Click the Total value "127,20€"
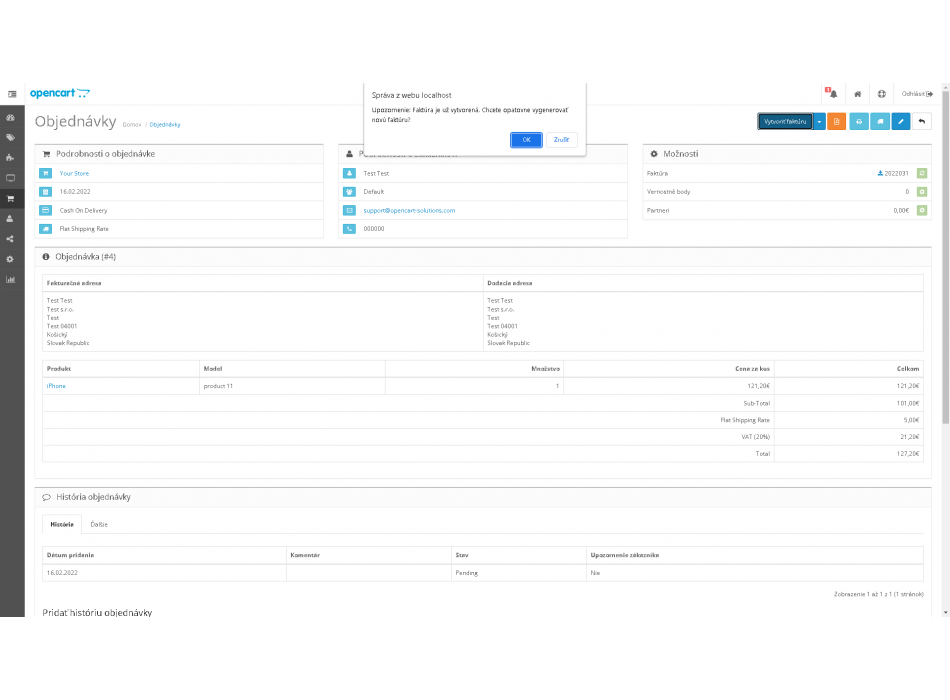The height and width of the screenshot is (700, 950). 908,453
